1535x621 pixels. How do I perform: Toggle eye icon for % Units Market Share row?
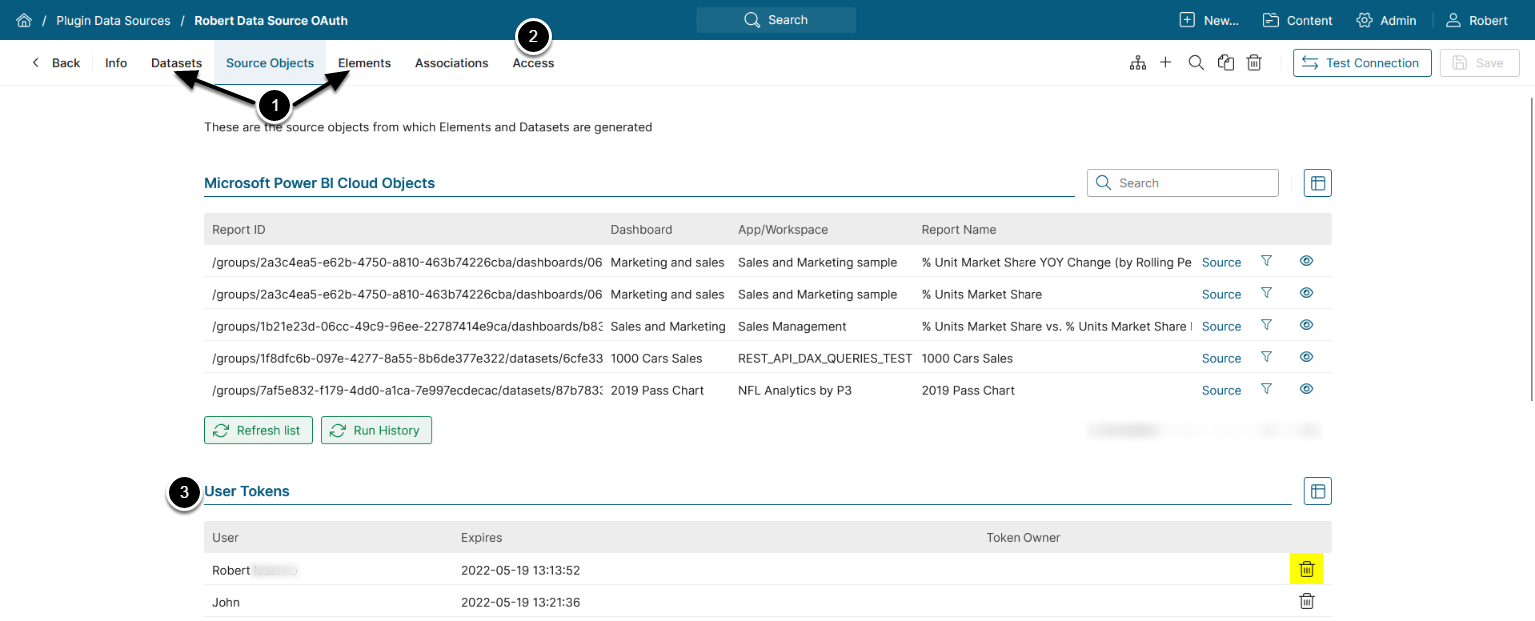[1306, 293]
